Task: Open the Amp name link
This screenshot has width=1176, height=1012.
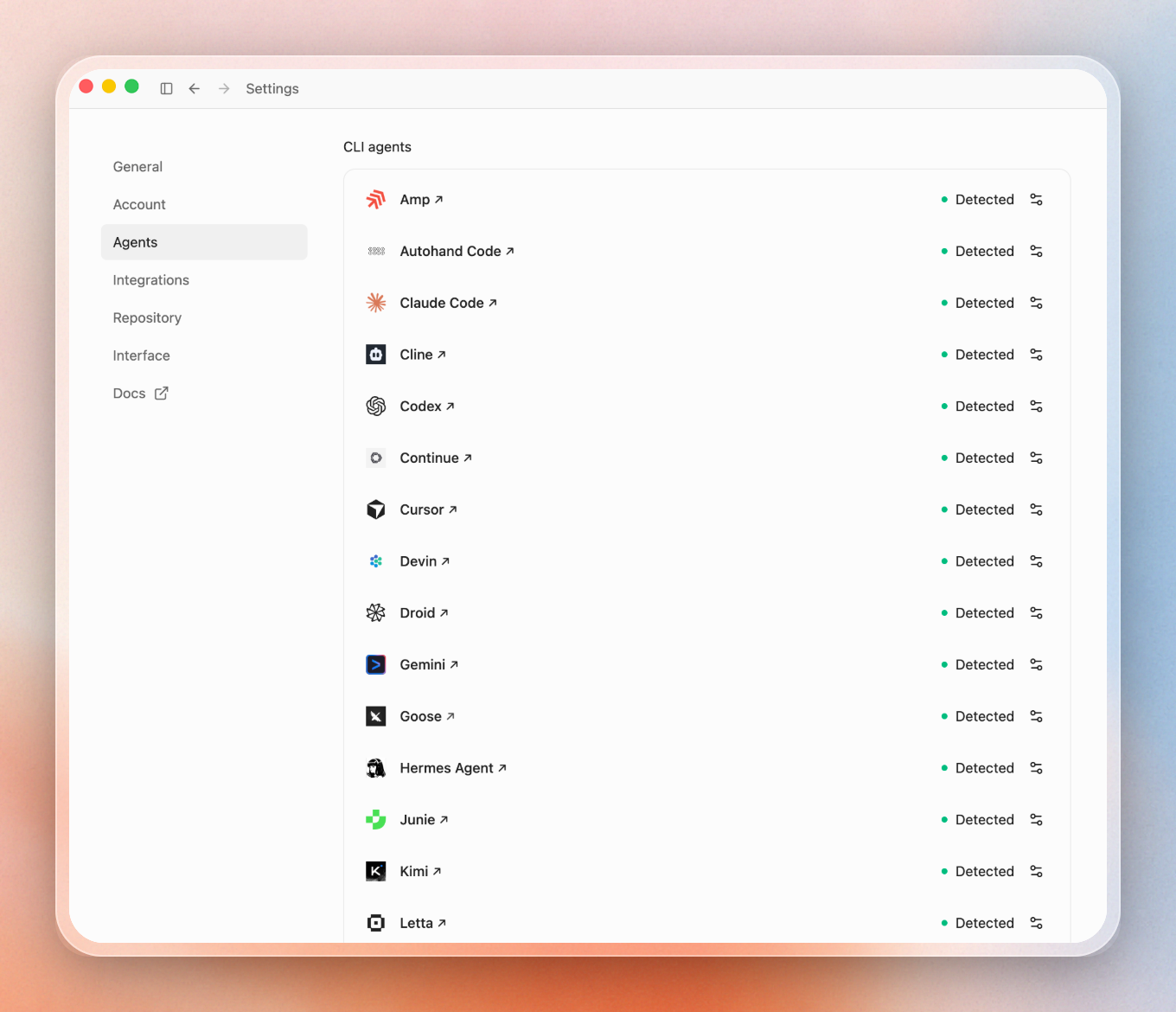Action: pyautogui.click(x=422, y=200)
